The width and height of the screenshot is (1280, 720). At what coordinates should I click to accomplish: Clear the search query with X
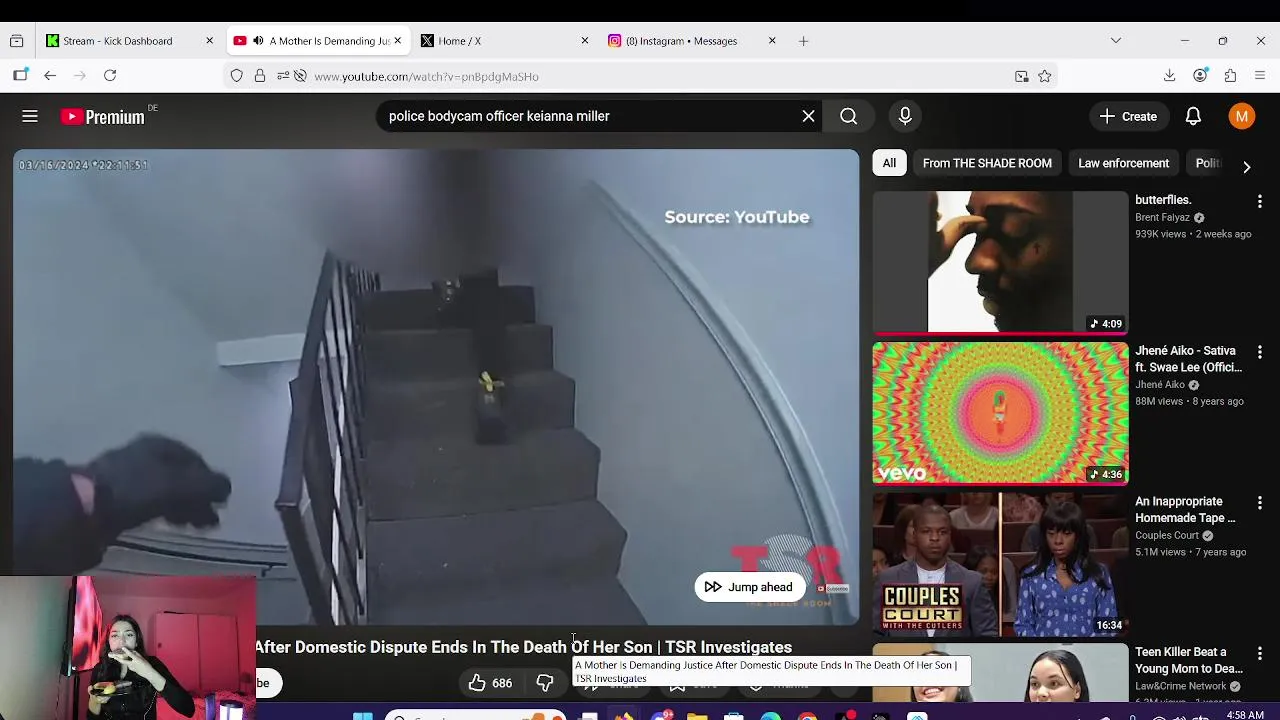tap(808, 116)
